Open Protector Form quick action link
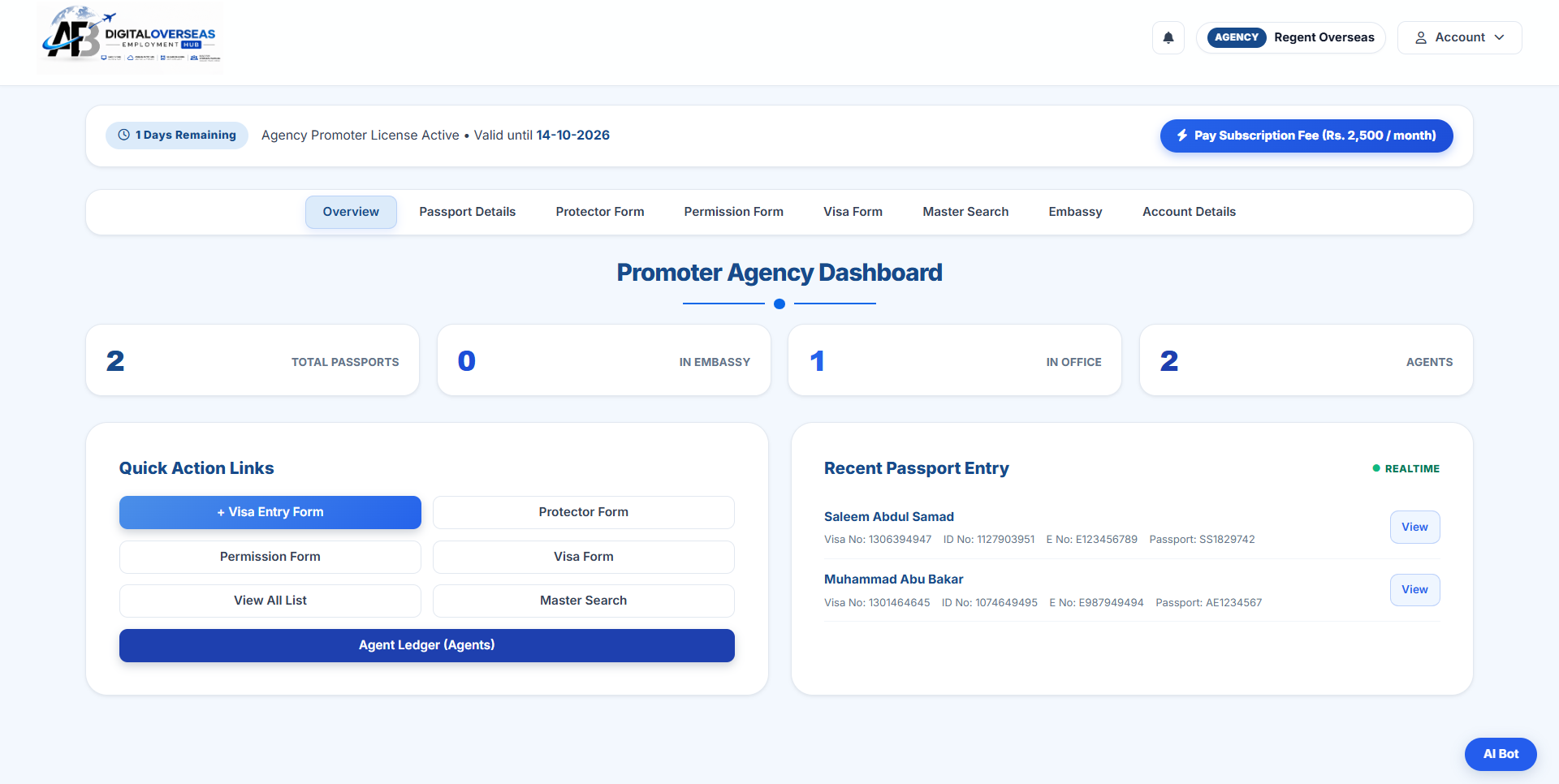Image resolution: width=1559 pixels, height=784 pixels. coord(584,512)
